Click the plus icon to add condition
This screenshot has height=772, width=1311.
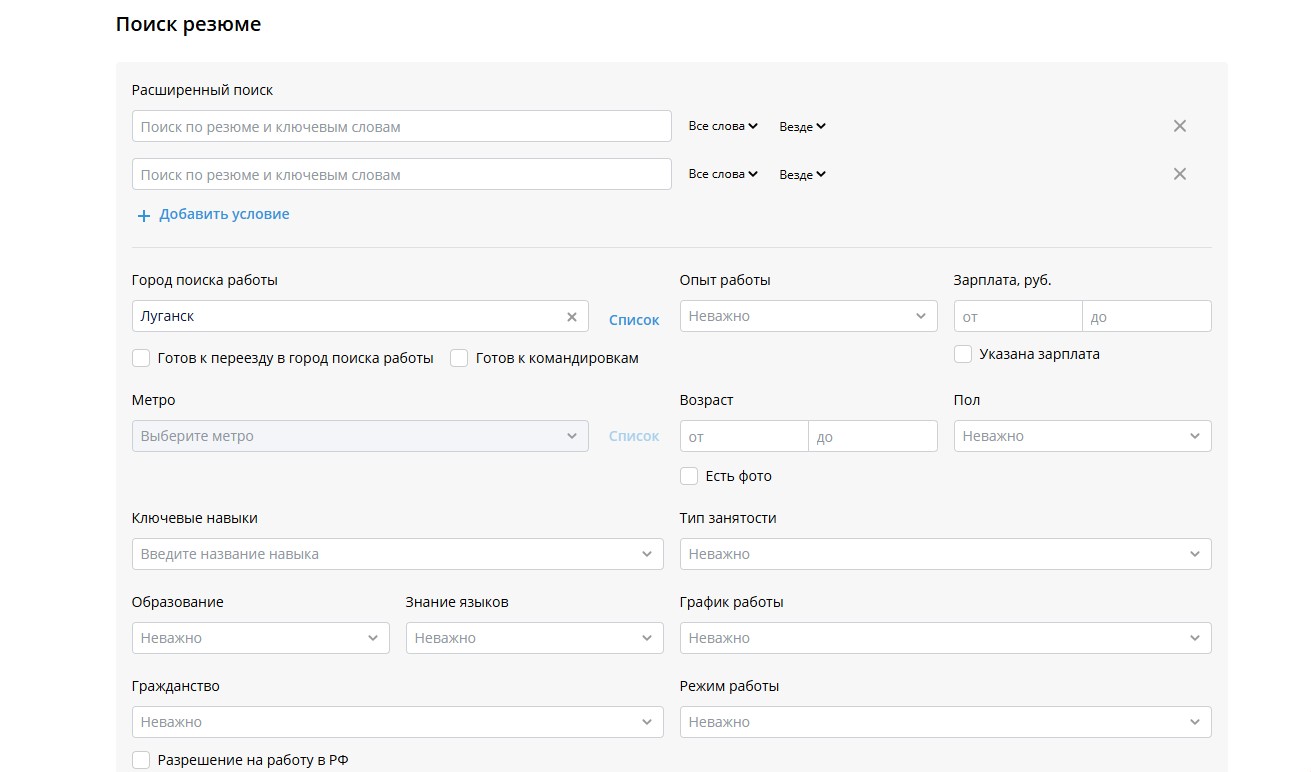(143, 215)
